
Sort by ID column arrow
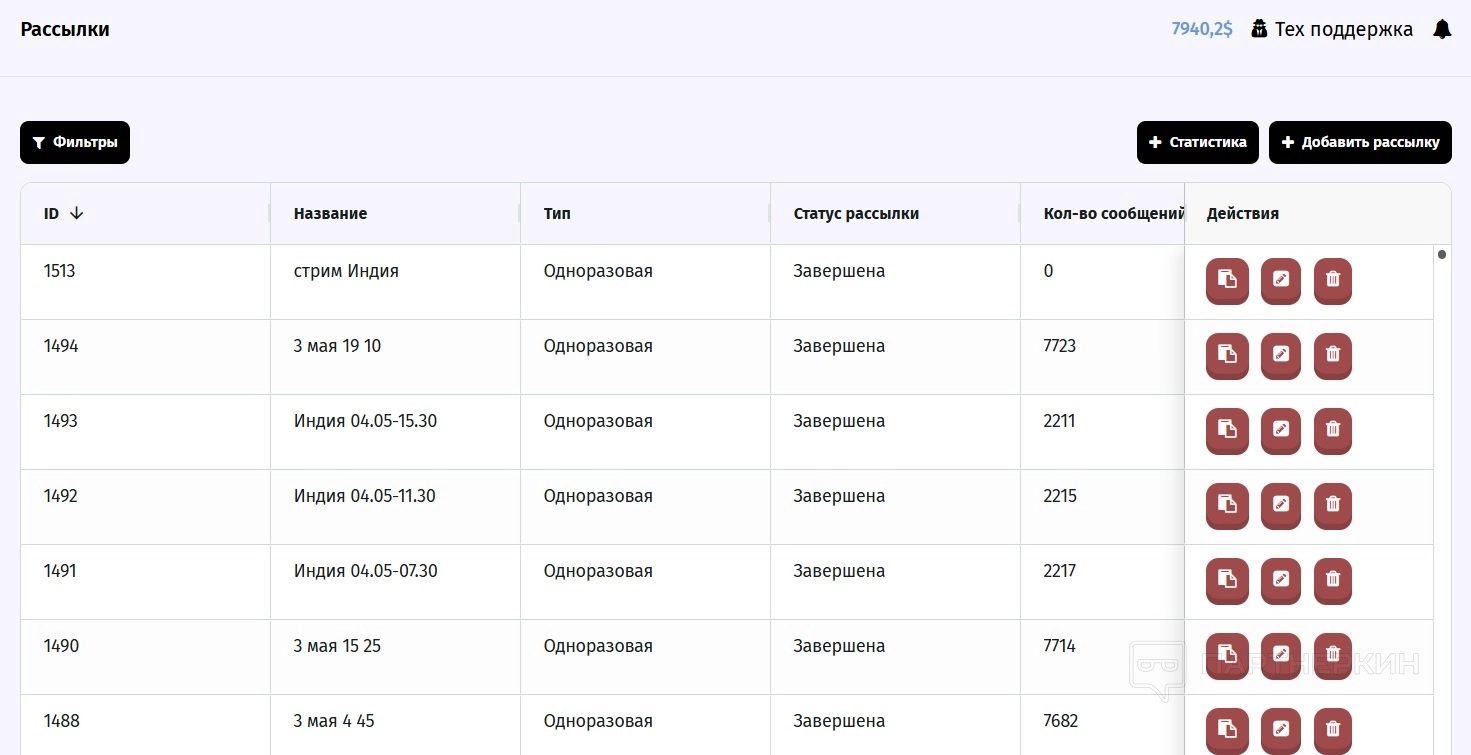click(76, 213)
